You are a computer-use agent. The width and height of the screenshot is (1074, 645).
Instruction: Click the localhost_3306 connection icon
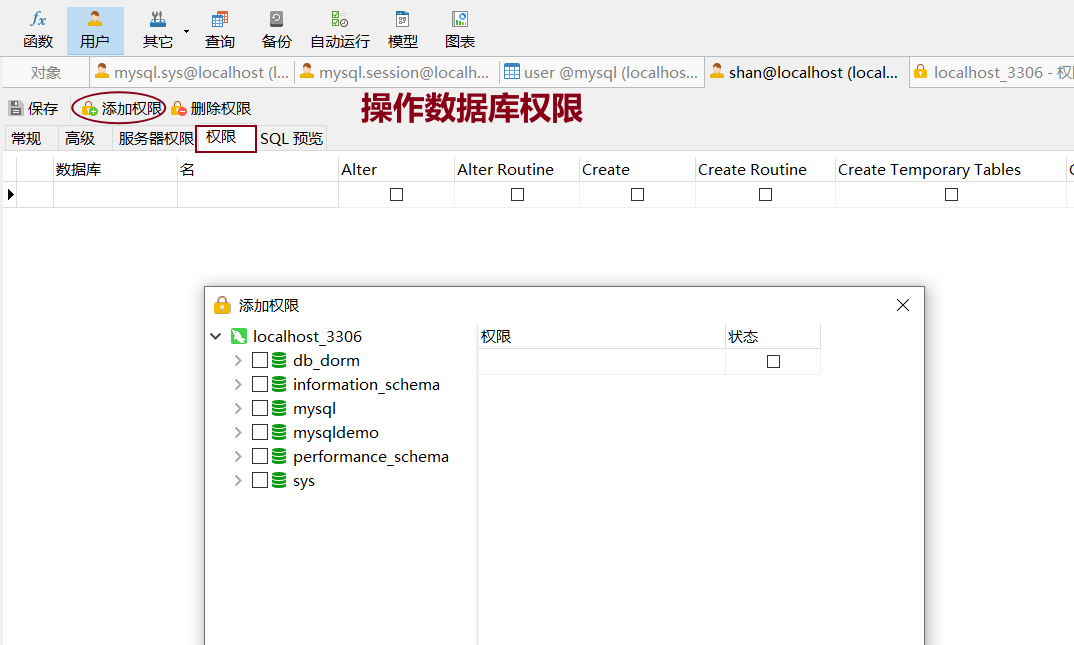[238, 336]
